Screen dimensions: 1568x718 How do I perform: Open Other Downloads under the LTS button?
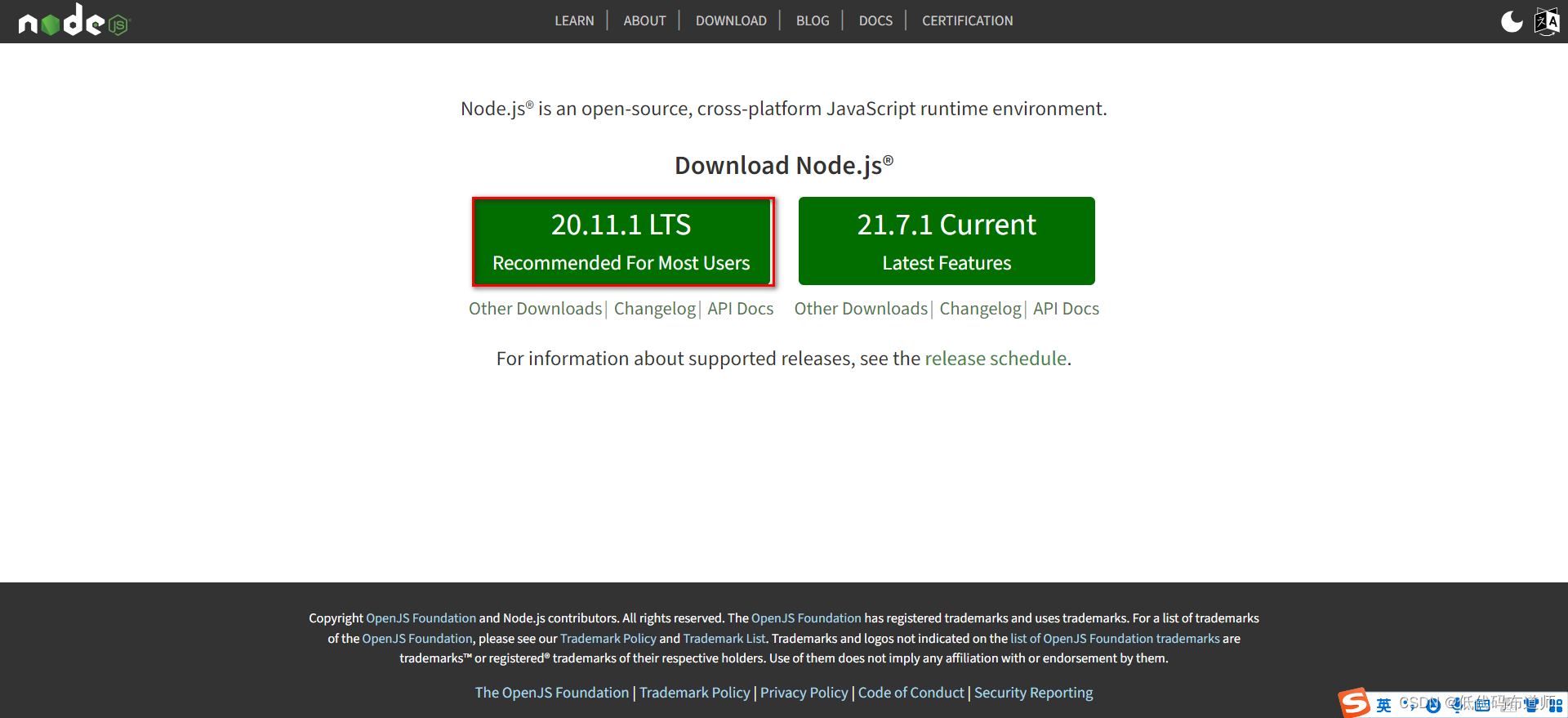535,309
